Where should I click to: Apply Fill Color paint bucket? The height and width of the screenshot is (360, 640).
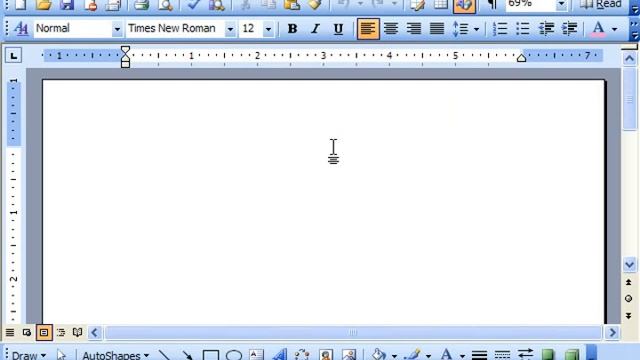379,355
